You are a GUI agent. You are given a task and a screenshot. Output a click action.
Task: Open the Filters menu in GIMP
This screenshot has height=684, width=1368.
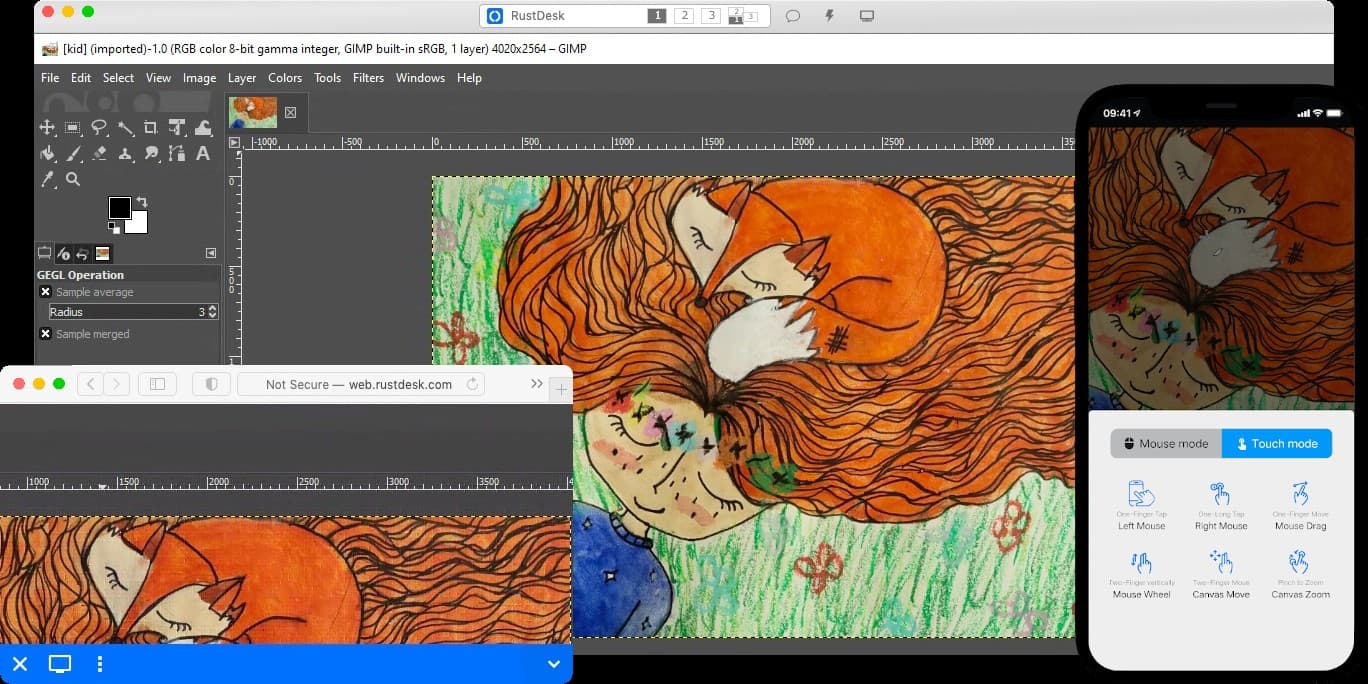368,77
